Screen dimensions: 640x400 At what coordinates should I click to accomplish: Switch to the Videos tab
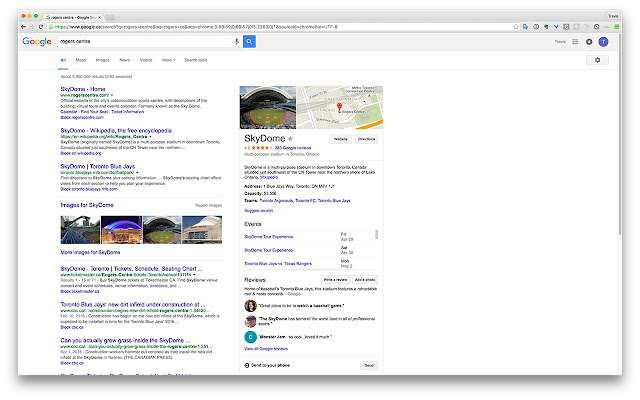click(x=146, y=60)
